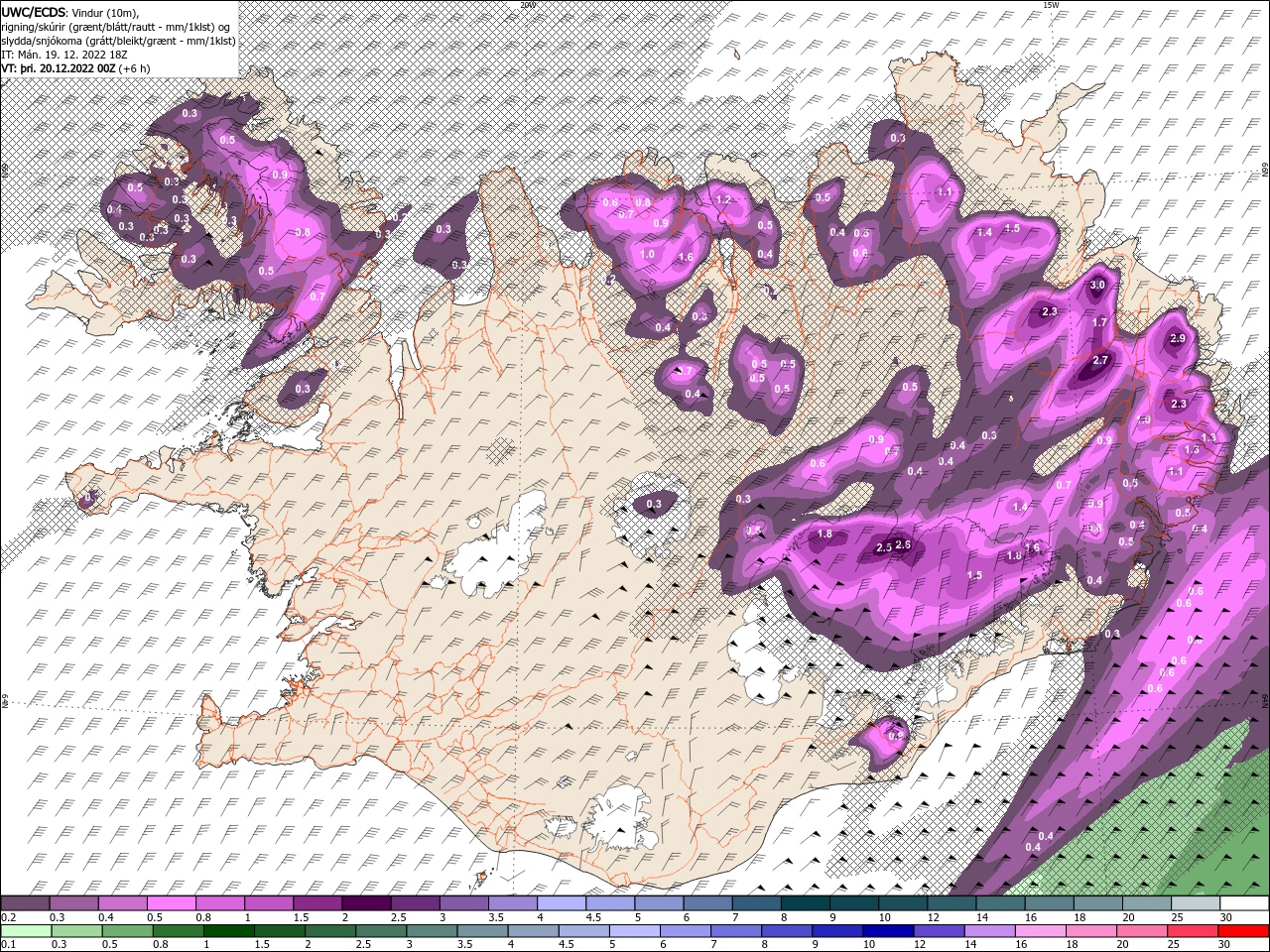Select upper legend swatch between 8 and 9
Viewport: 1270px width, 952px height.
click(x=805, y=903)
